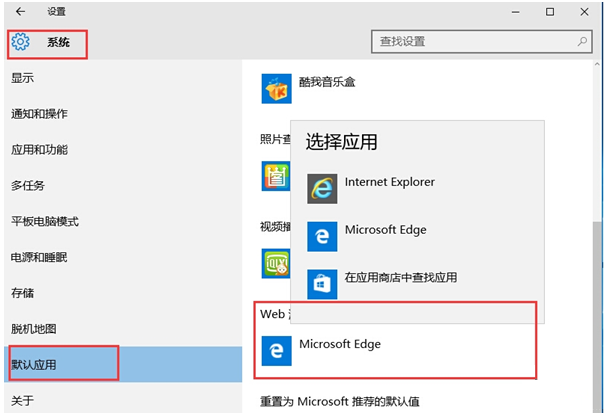Select 电源和睡眠 in the sidebar
This screenshot has width=607, height=415.
click(40, 257)
